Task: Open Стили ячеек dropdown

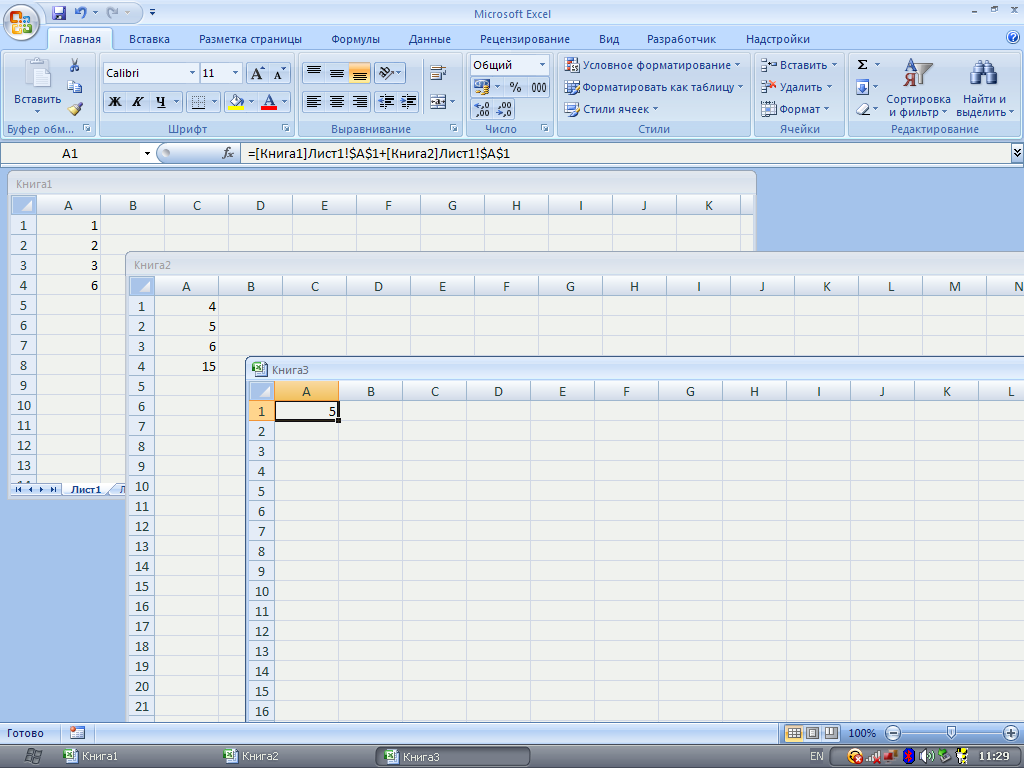Action: point(611,109)
